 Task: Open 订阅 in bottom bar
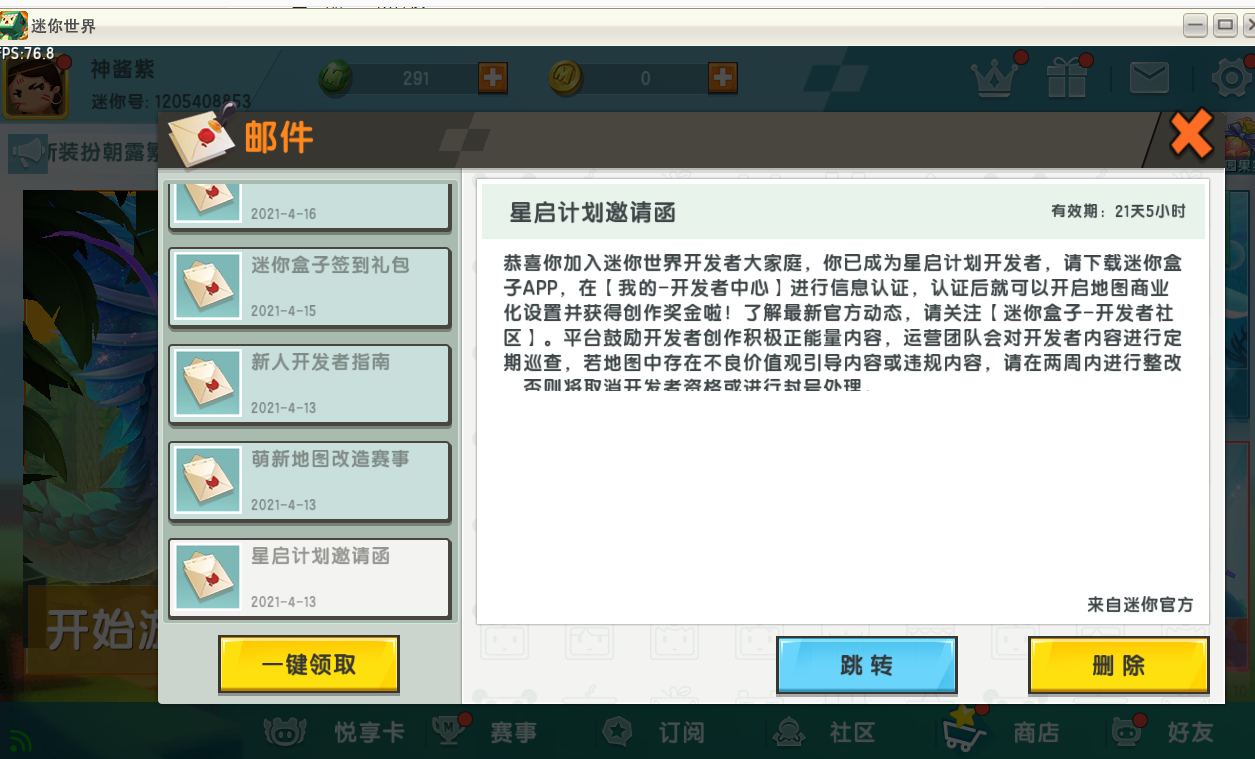click(x=681, y=733)
